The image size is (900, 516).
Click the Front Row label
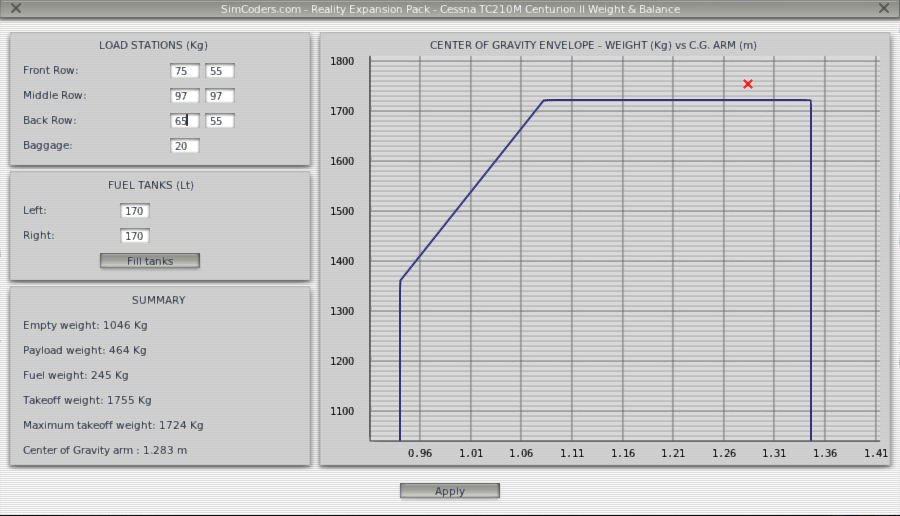pyautogui.click(x=51, y=71)
